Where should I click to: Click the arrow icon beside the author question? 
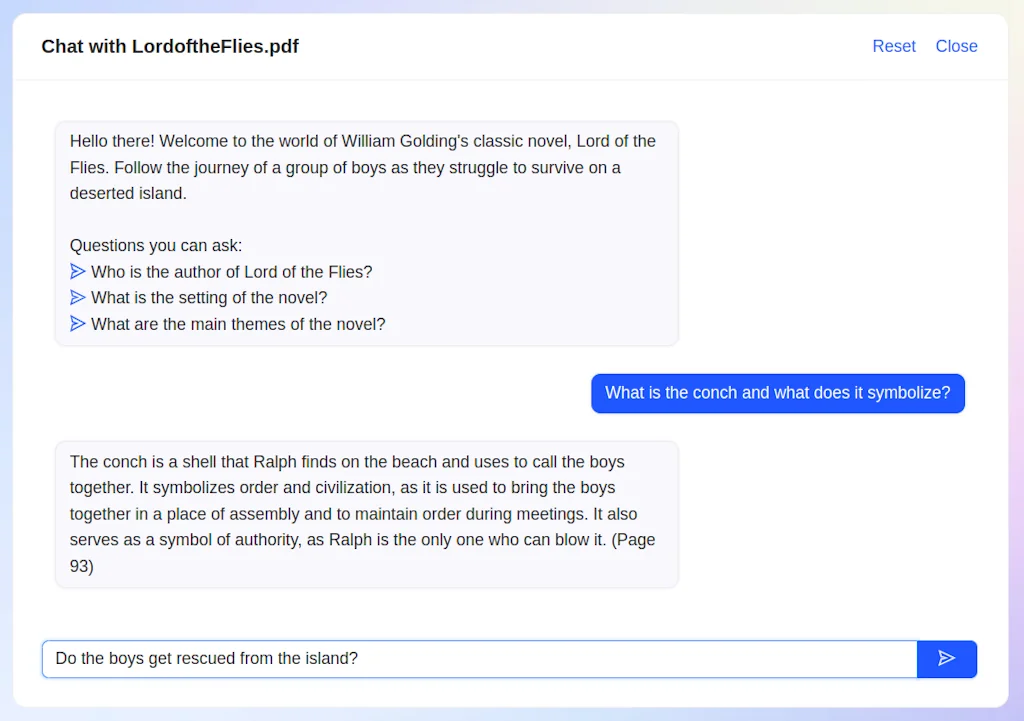click(x=78, y=271)
